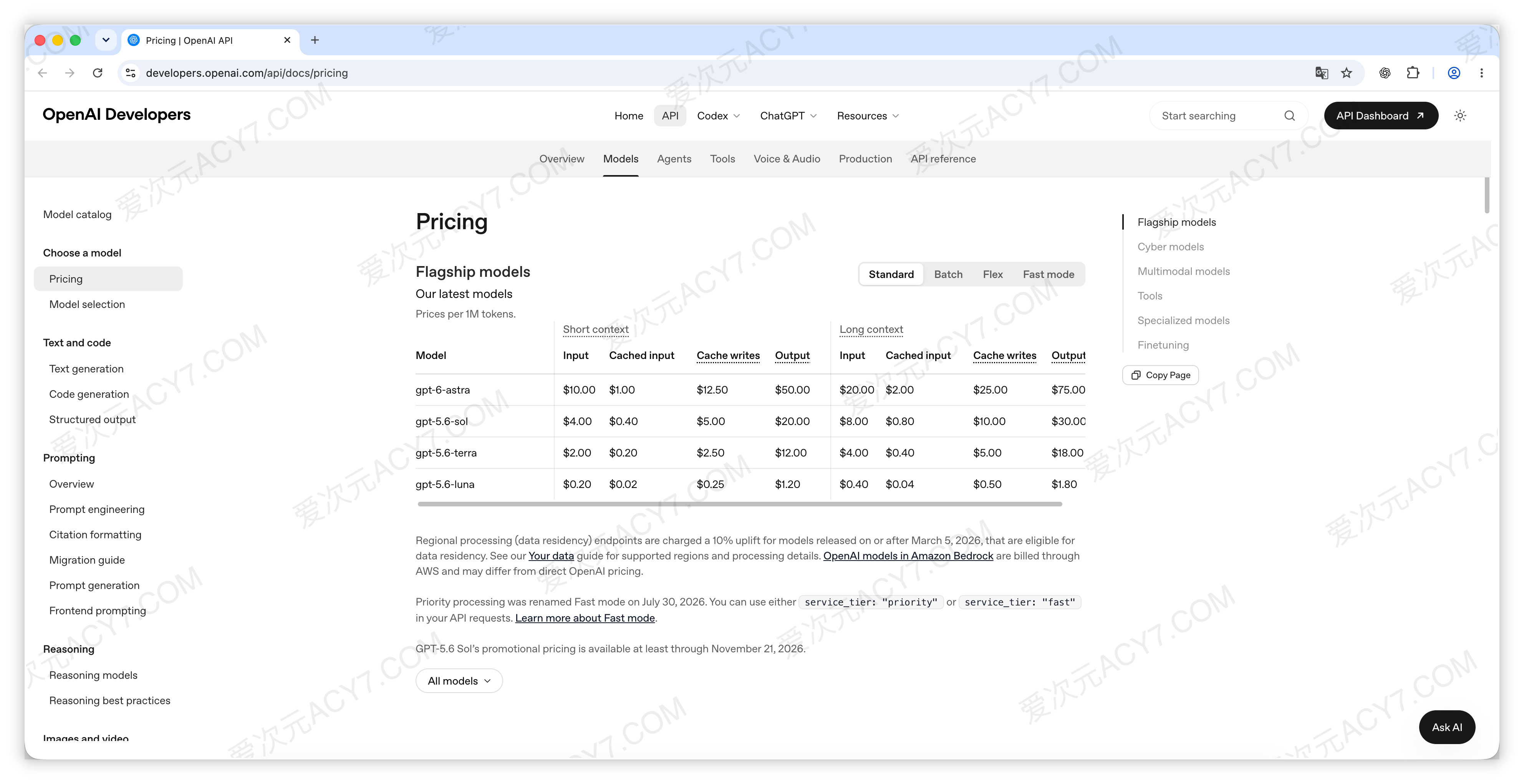This screenshot has width=1524, height=784.
Task: Open the Agents docs tab
Action: click(x=674, y=159)
